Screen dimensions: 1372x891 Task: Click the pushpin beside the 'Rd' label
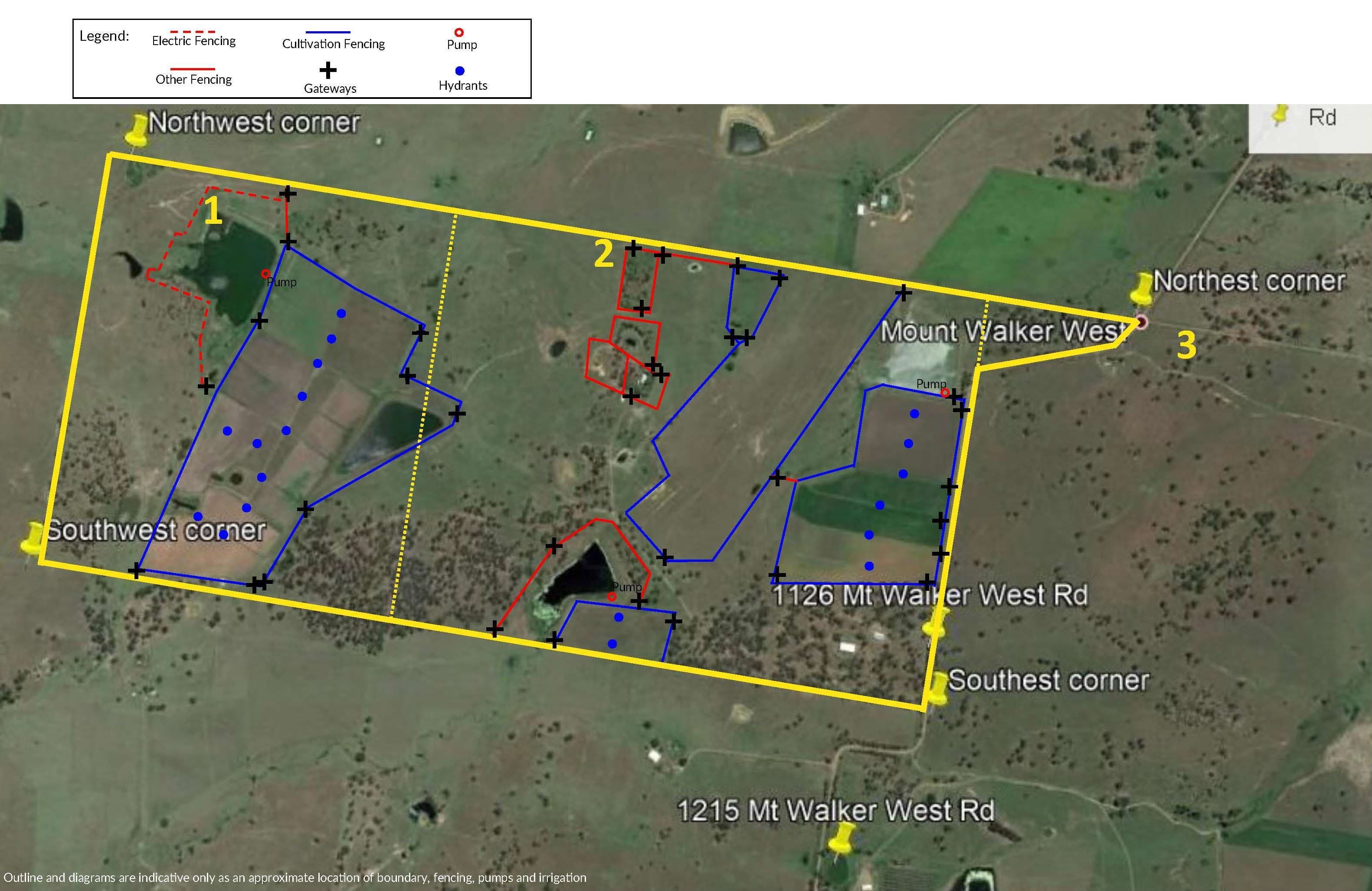coord(1280,115)
